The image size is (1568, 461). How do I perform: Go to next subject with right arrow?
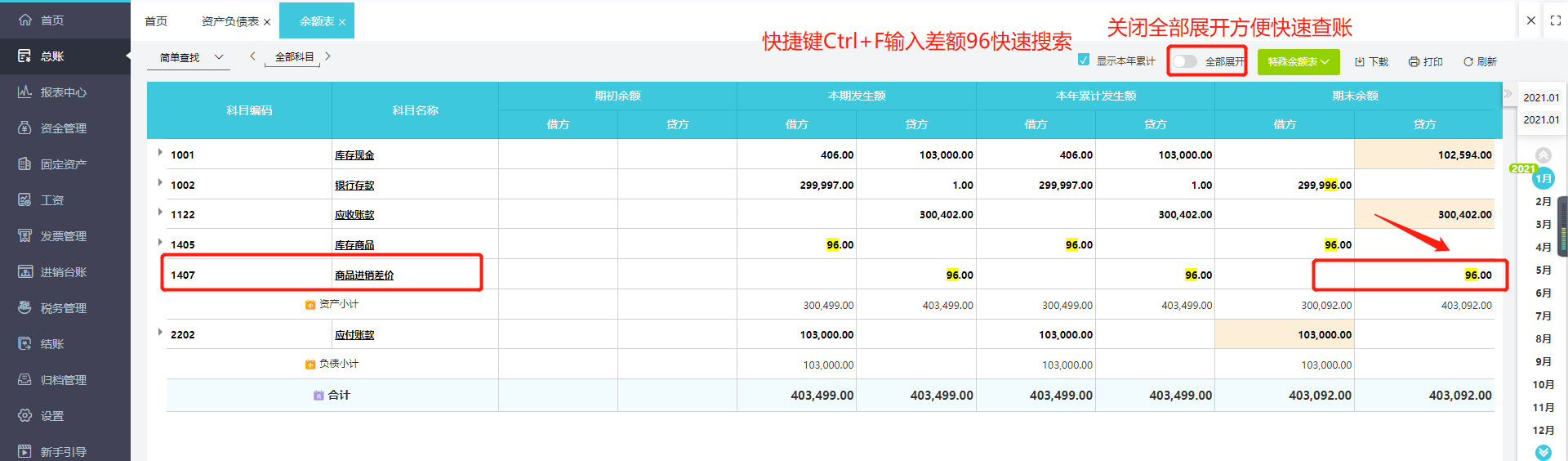tap(327, 56)
